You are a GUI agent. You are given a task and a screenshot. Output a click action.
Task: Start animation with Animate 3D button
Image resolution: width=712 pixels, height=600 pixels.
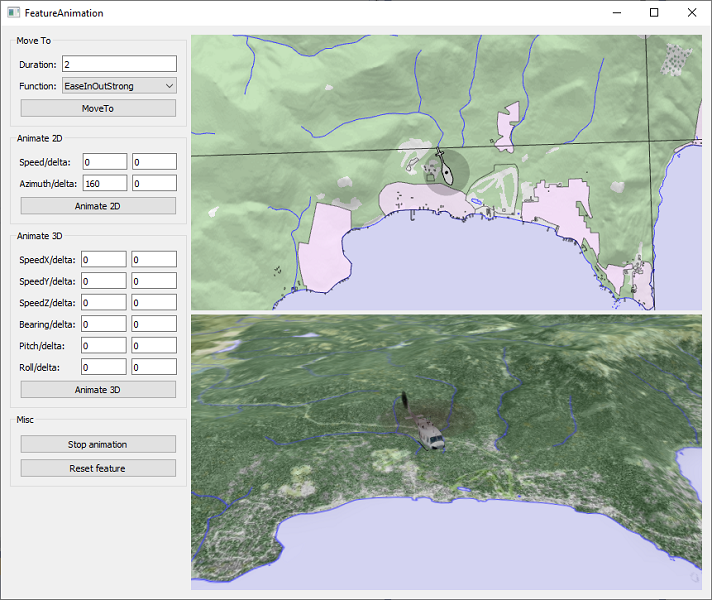point(98,390)
